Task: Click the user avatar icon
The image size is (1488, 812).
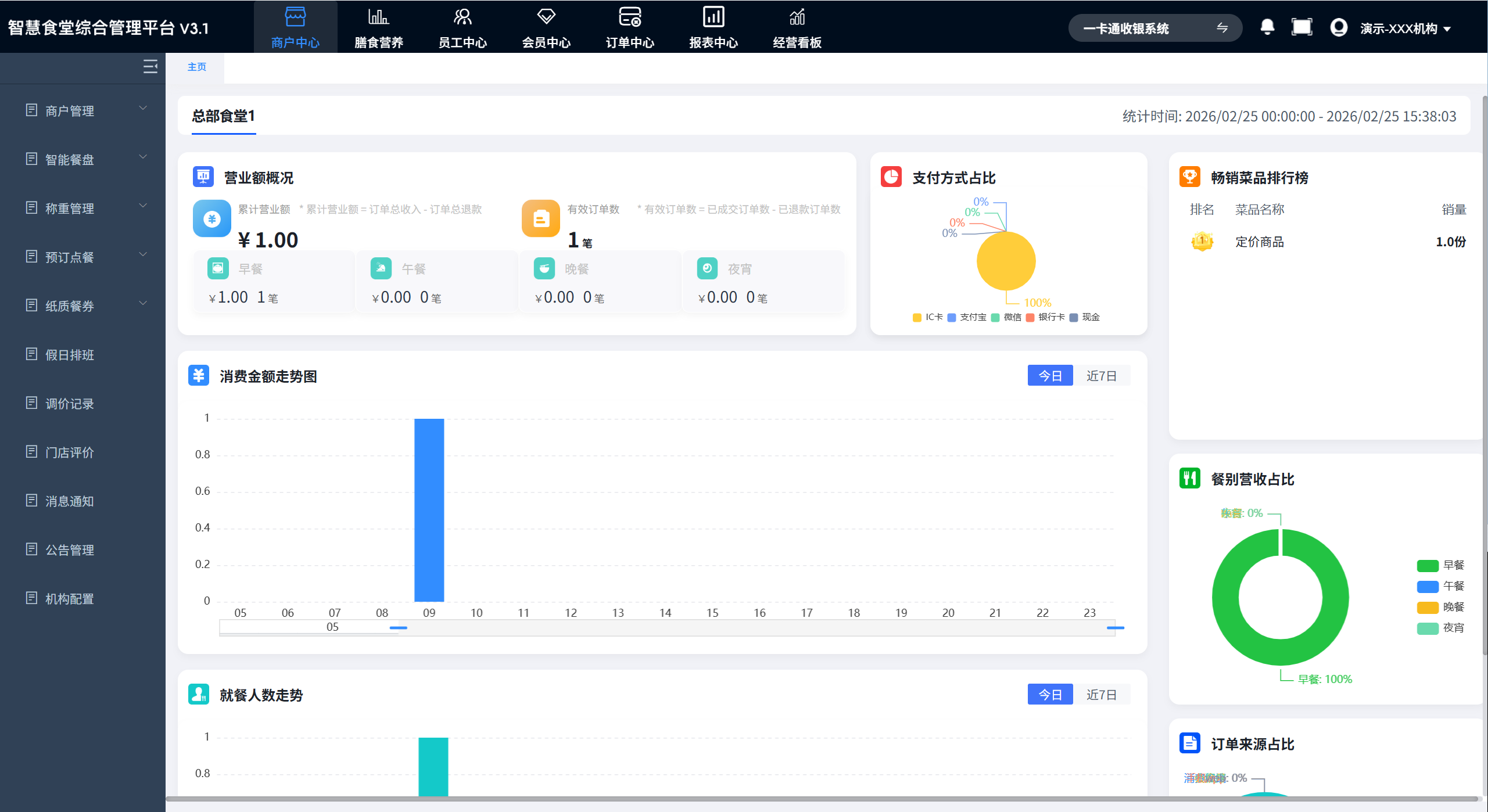Action: pyautogui.click(x=1339, y=27)
